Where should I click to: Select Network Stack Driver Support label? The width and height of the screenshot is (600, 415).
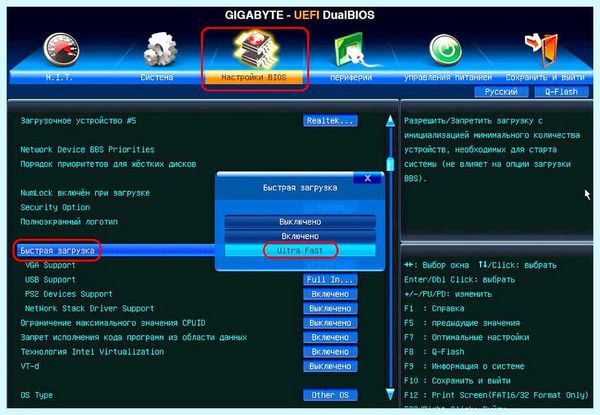click(x=89, y=309)
